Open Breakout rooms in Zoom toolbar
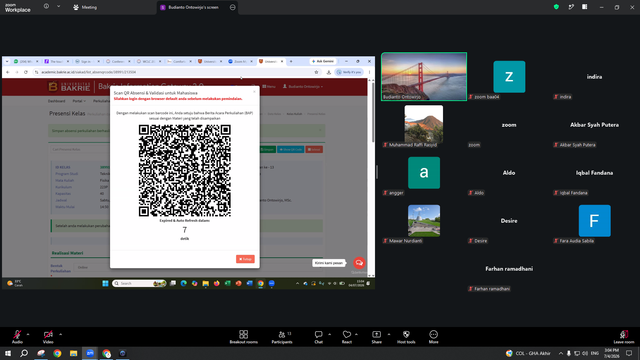Screen dimensions: 640x360 [244, 337]
